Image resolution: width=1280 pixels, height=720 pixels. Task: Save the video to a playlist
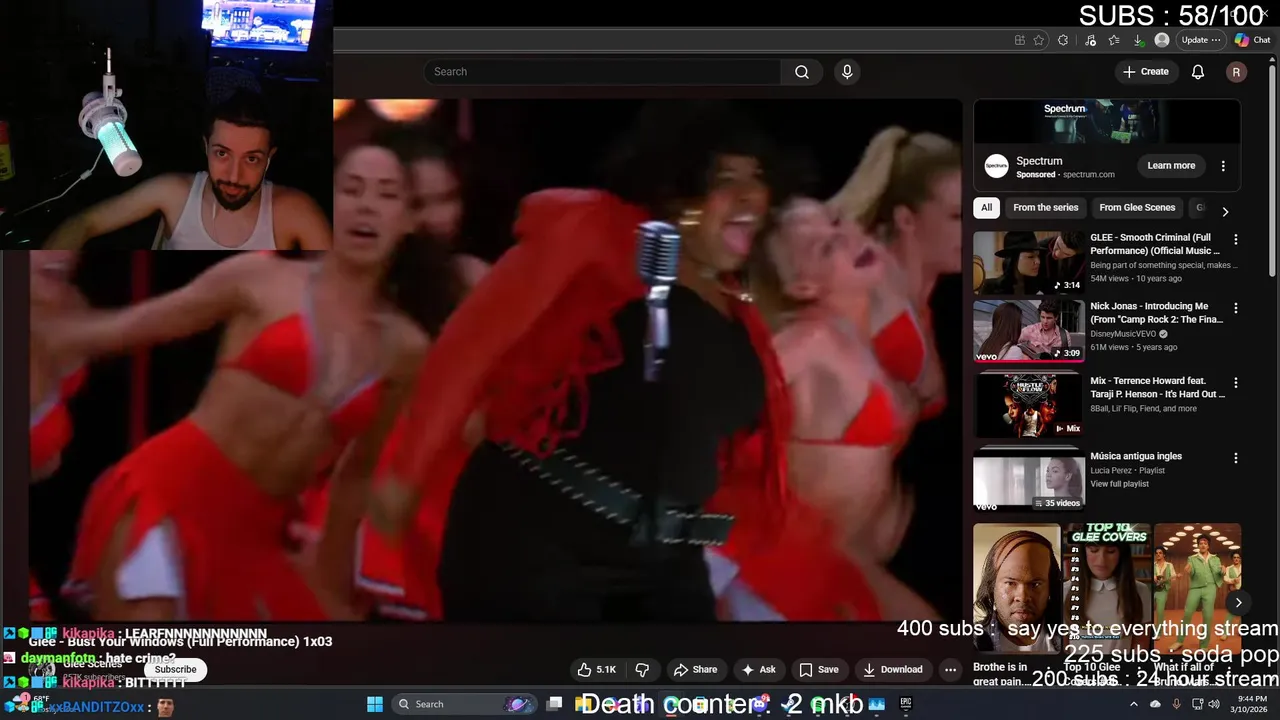(x=819, y=670)
